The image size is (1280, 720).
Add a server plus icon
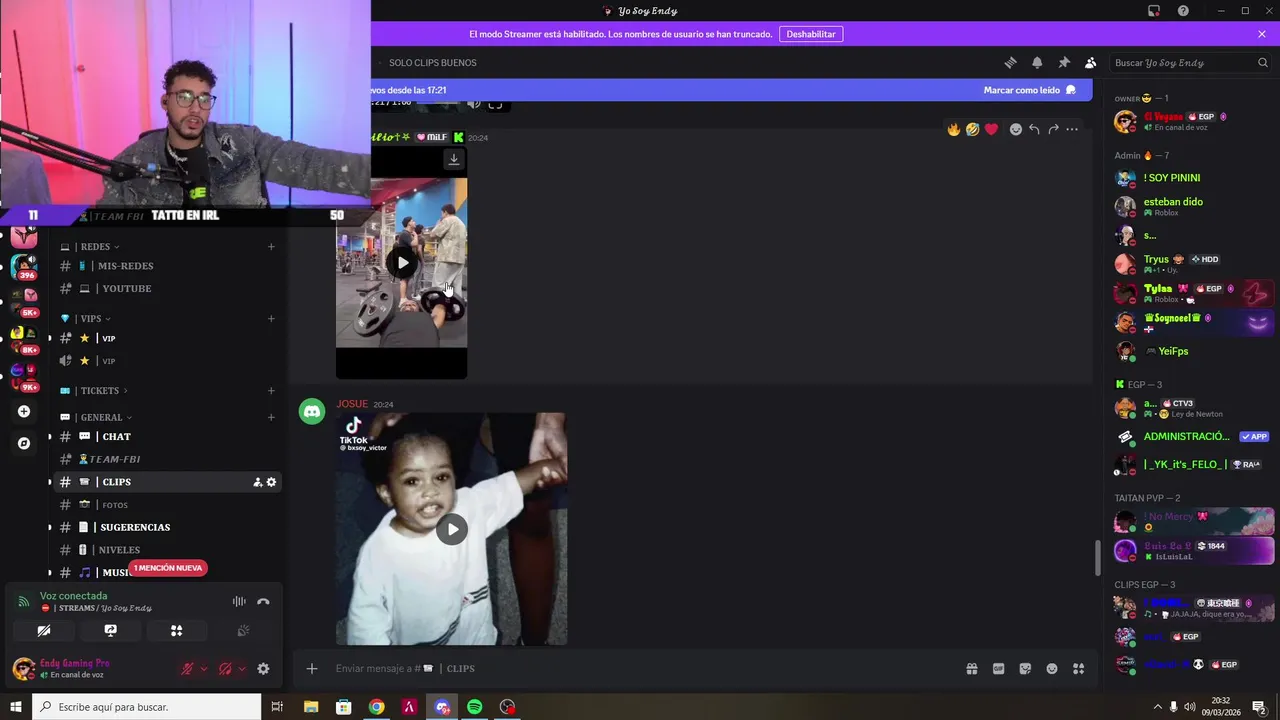coord(24,411)
